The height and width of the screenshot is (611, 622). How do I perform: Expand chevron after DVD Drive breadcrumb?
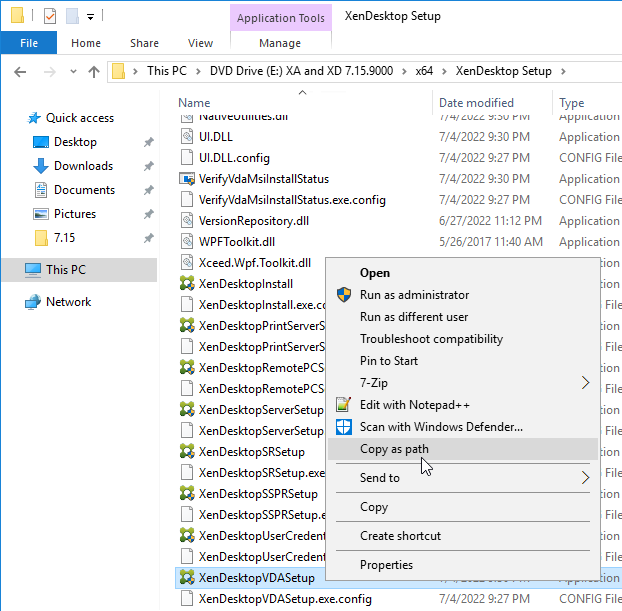point(404,71)
